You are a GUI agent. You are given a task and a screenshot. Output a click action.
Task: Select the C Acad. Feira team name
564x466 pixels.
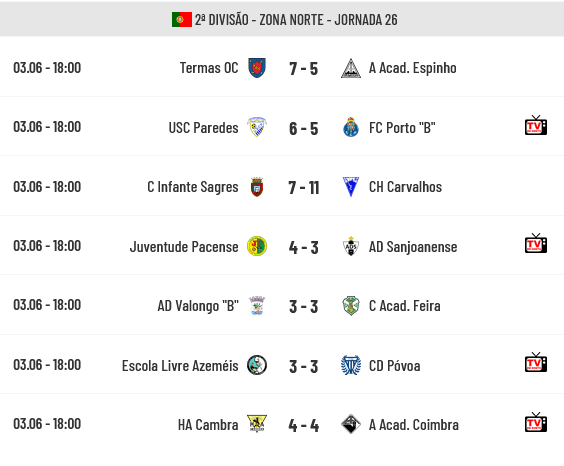(405, 306)
